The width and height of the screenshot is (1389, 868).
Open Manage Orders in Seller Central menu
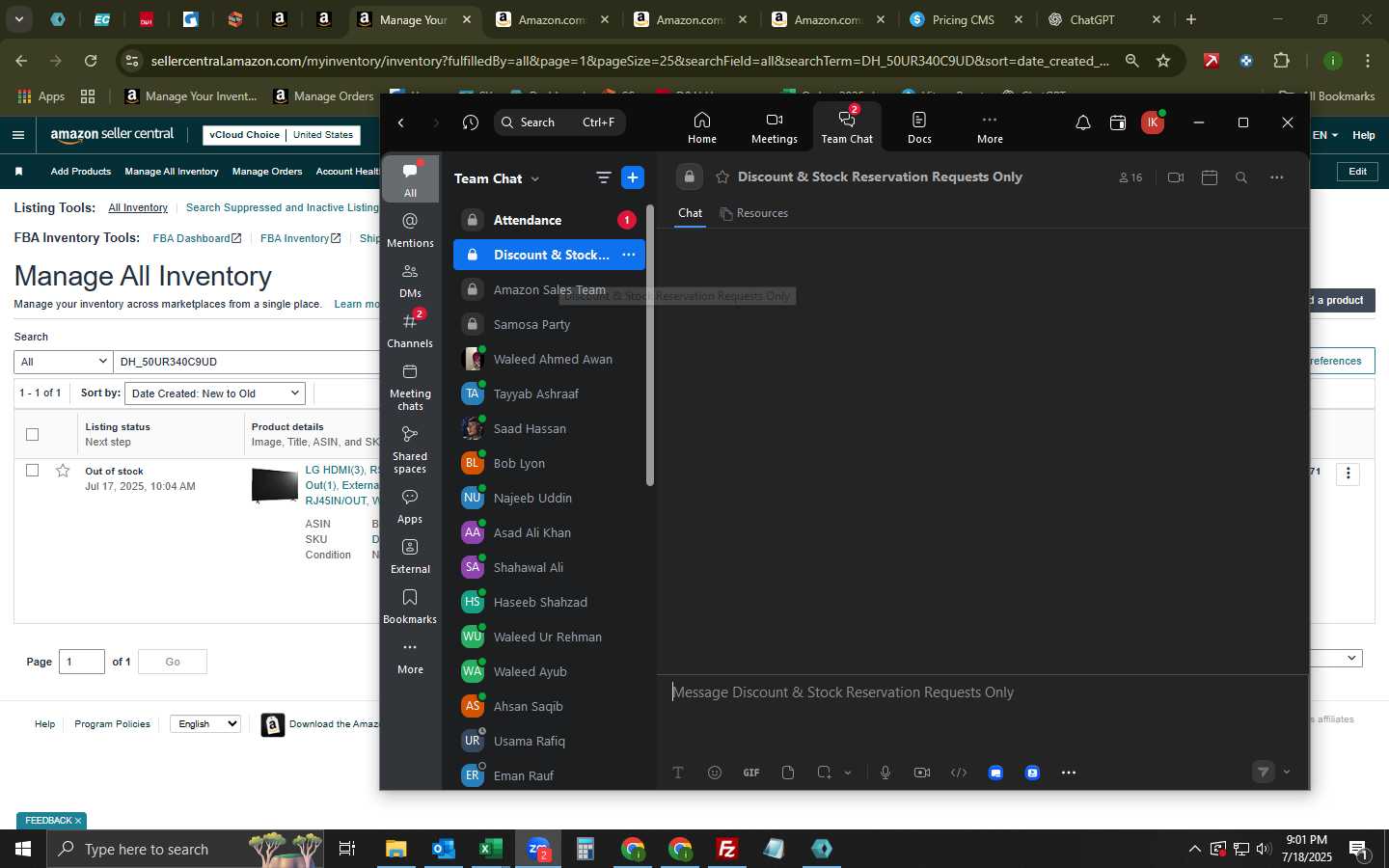tap(267, 172)
